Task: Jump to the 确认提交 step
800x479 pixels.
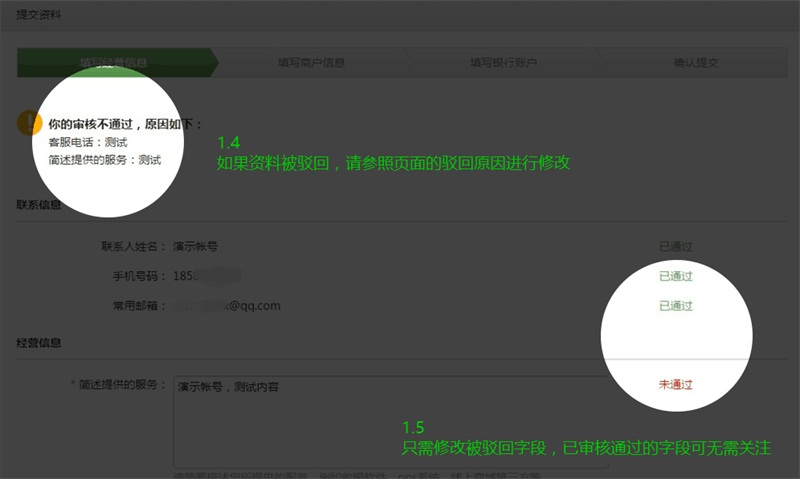Action: [x=695, y=63]
